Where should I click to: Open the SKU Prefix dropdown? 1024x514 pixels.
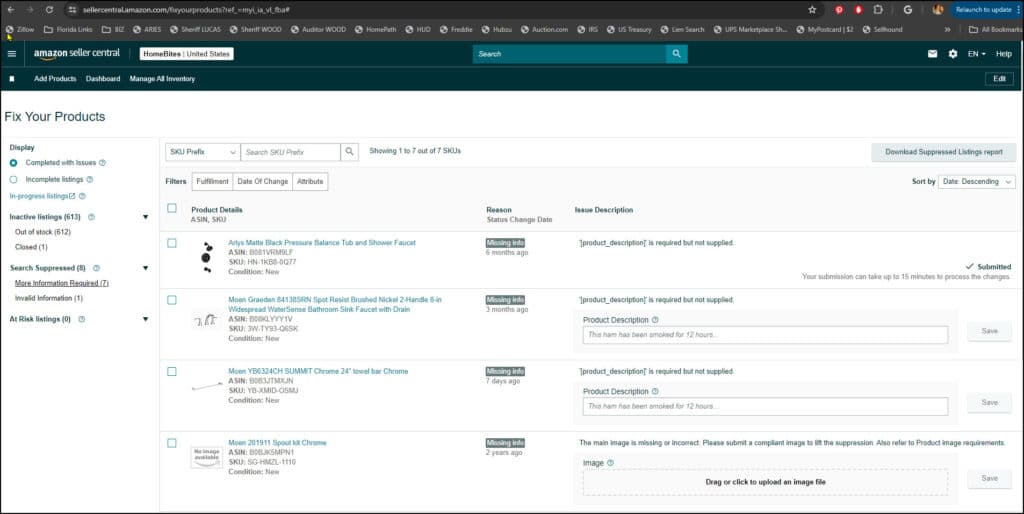pyautogui.click(x=202, y=152)
